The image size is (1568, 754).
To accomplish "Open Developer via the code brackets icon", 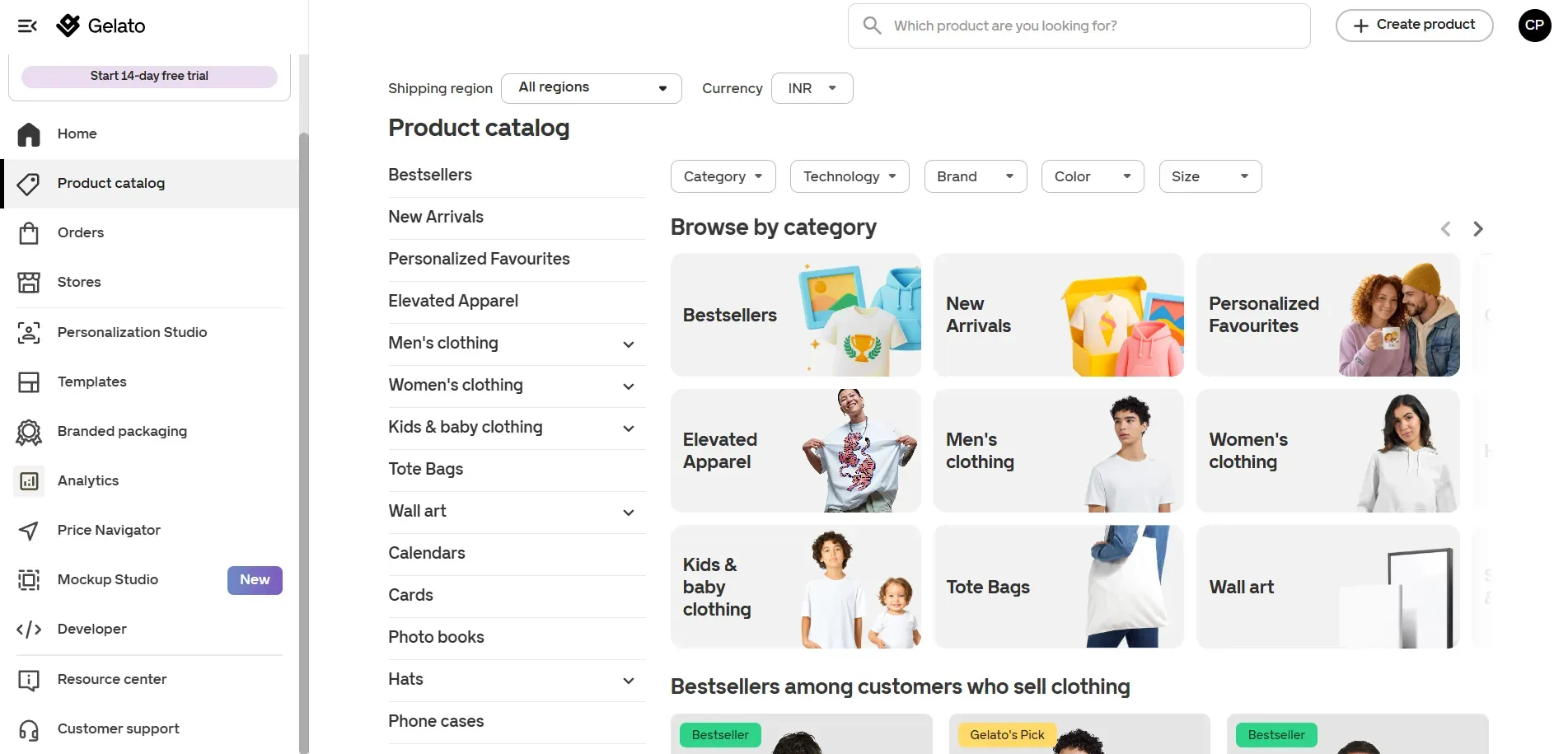I will click(x=29, y=630).
